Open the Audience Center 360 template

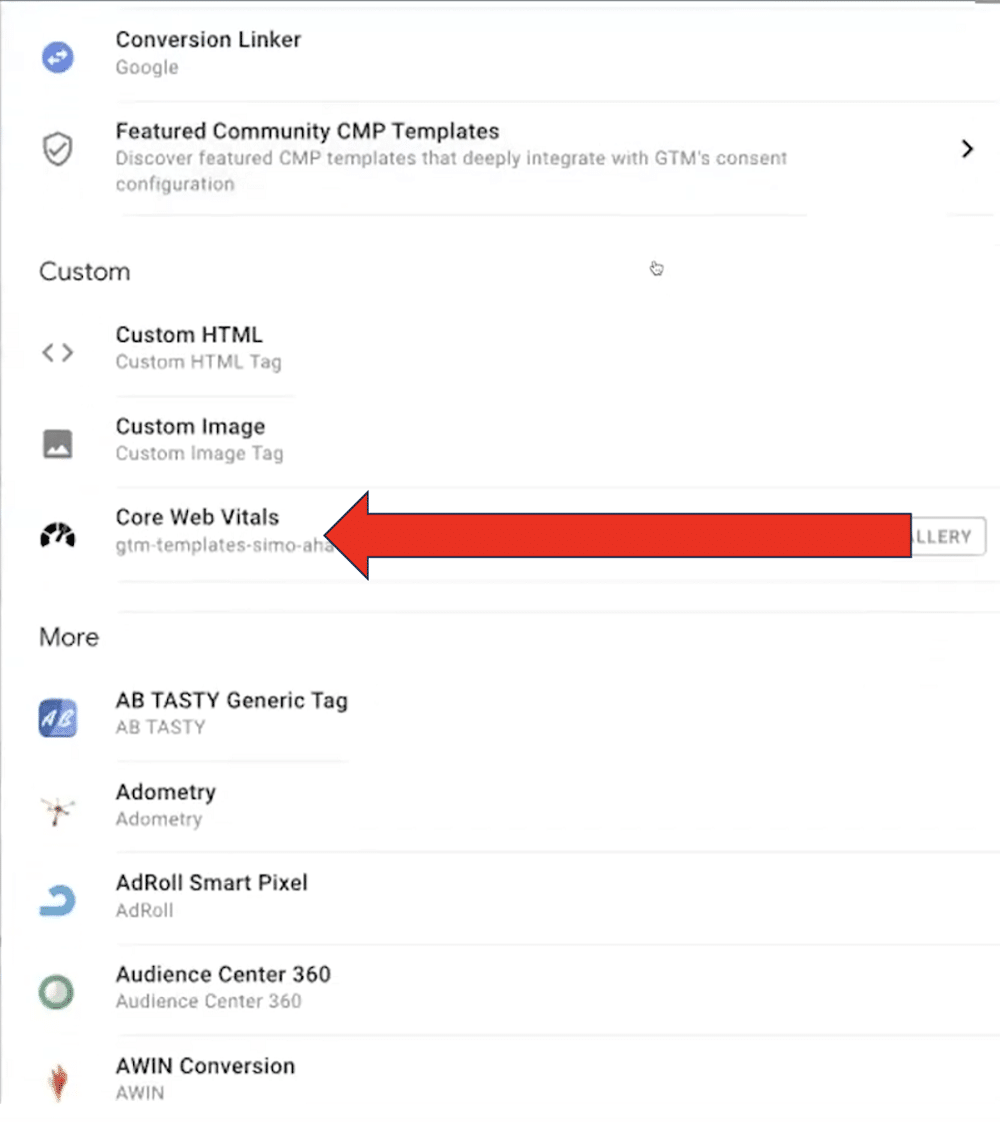224,975
